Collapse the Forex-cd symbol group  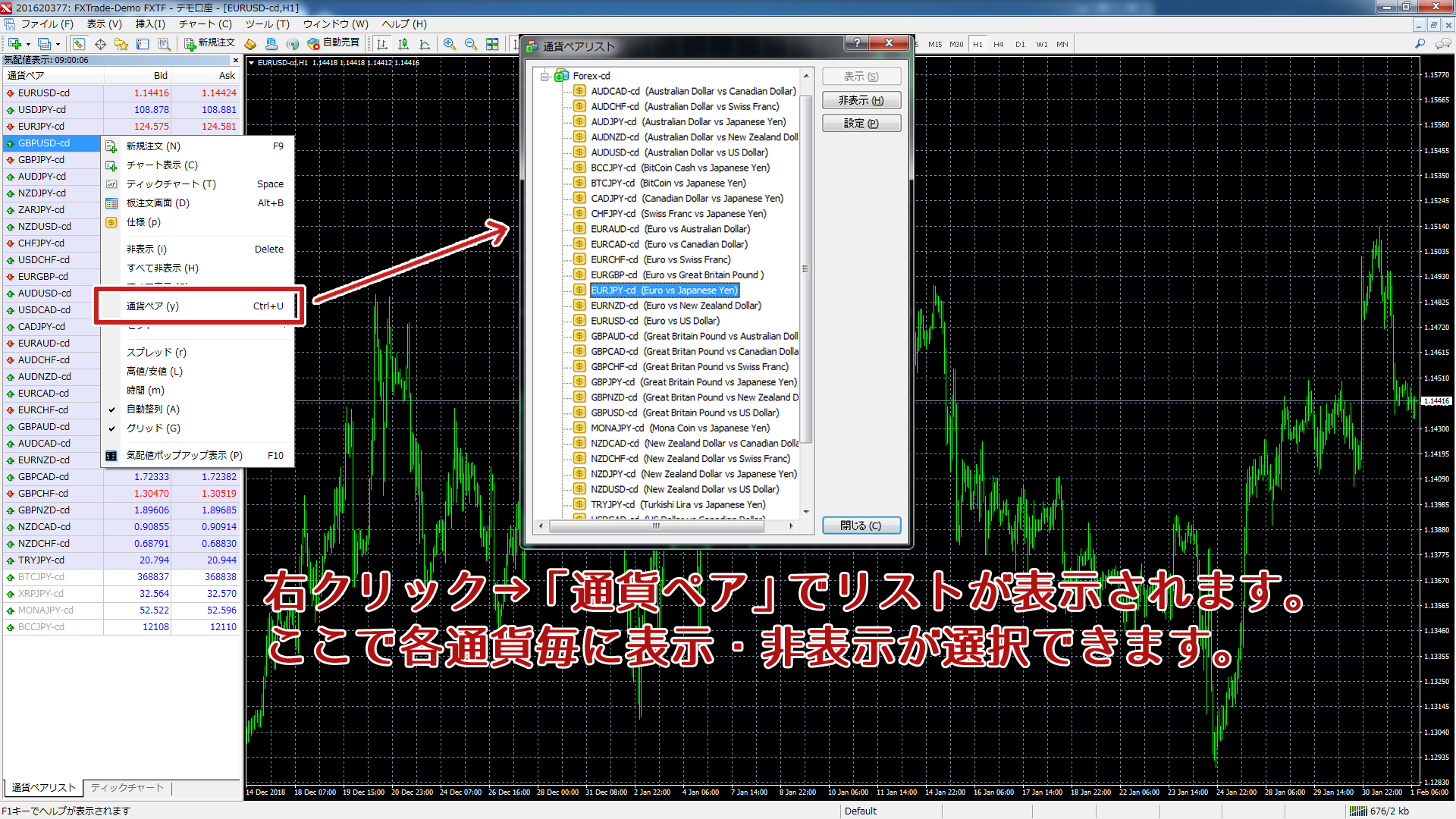point(544,76)
